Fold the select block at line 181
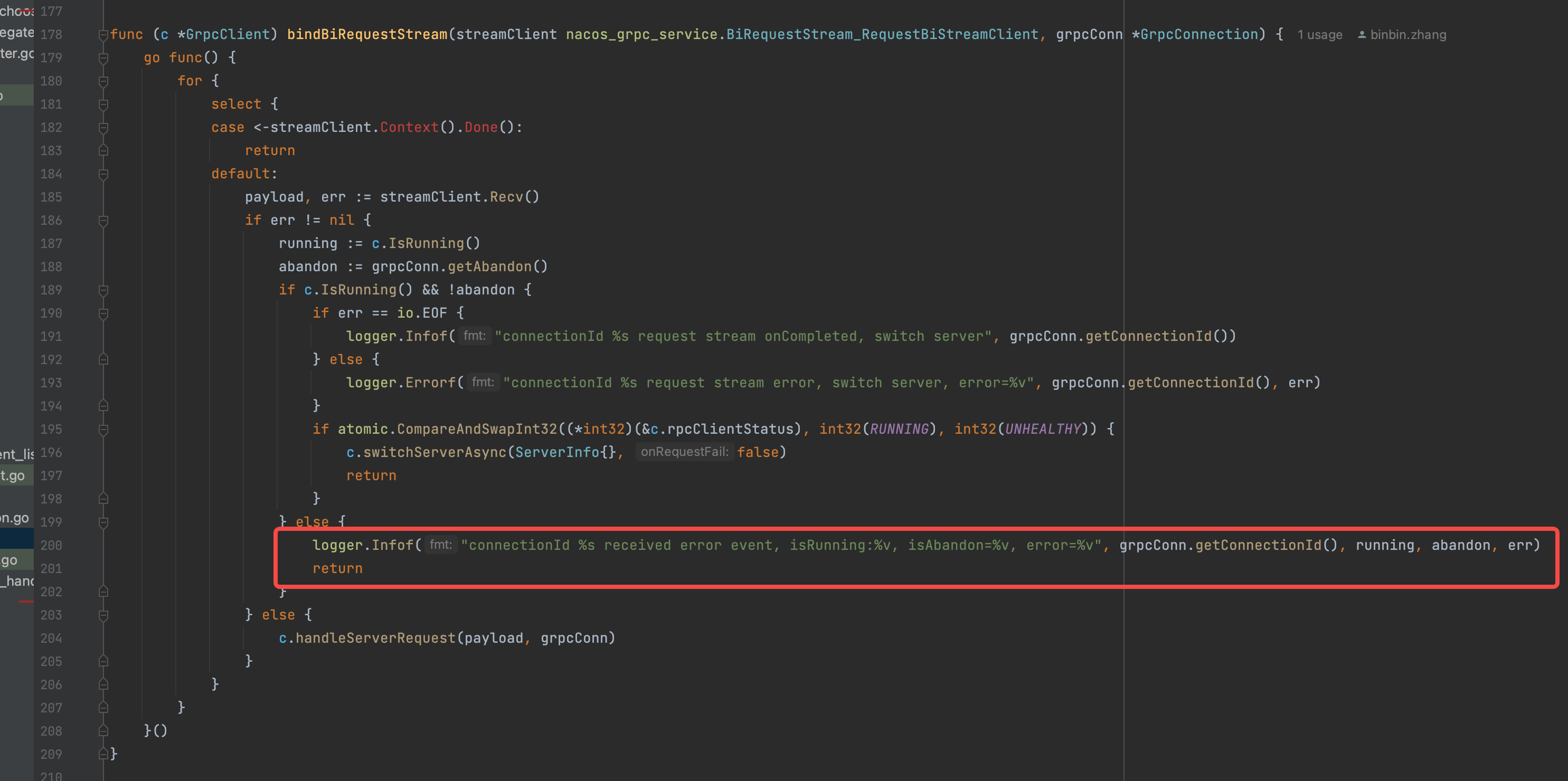The height and width of the screenshot is (781, 1568). [x=103, y=104]
